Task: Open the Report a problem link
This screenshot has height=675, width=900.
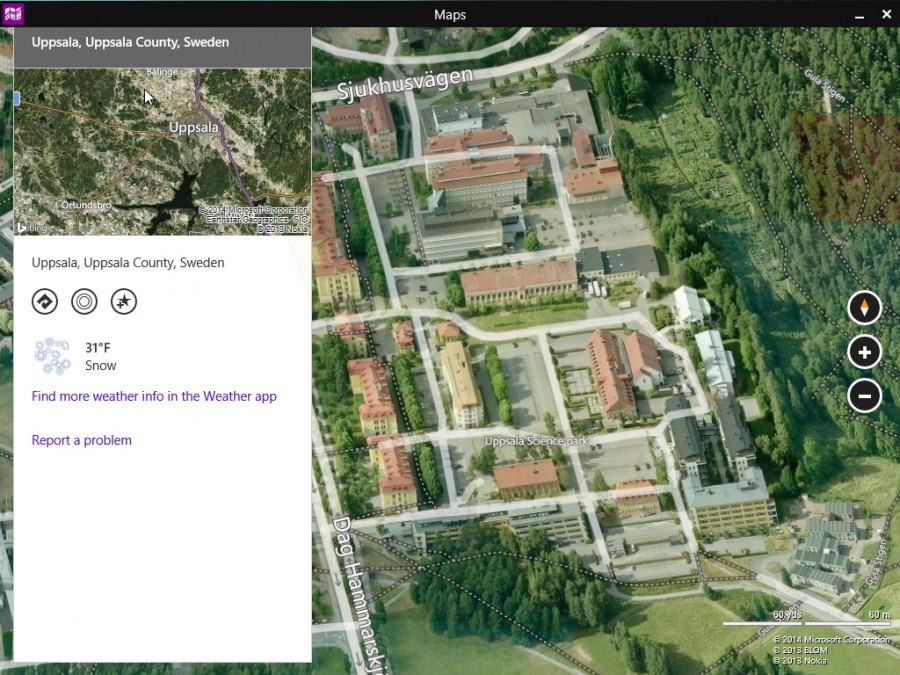Action: [82, 440]
